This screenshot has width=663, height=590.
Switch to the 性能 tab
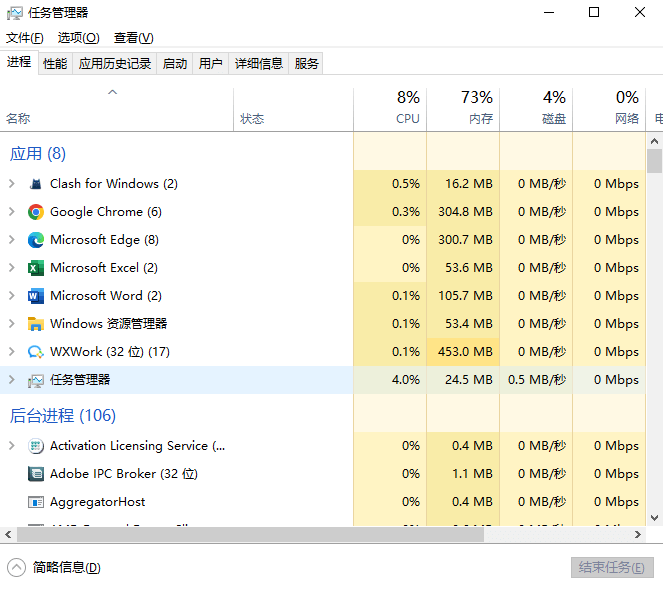click(55, 64)
